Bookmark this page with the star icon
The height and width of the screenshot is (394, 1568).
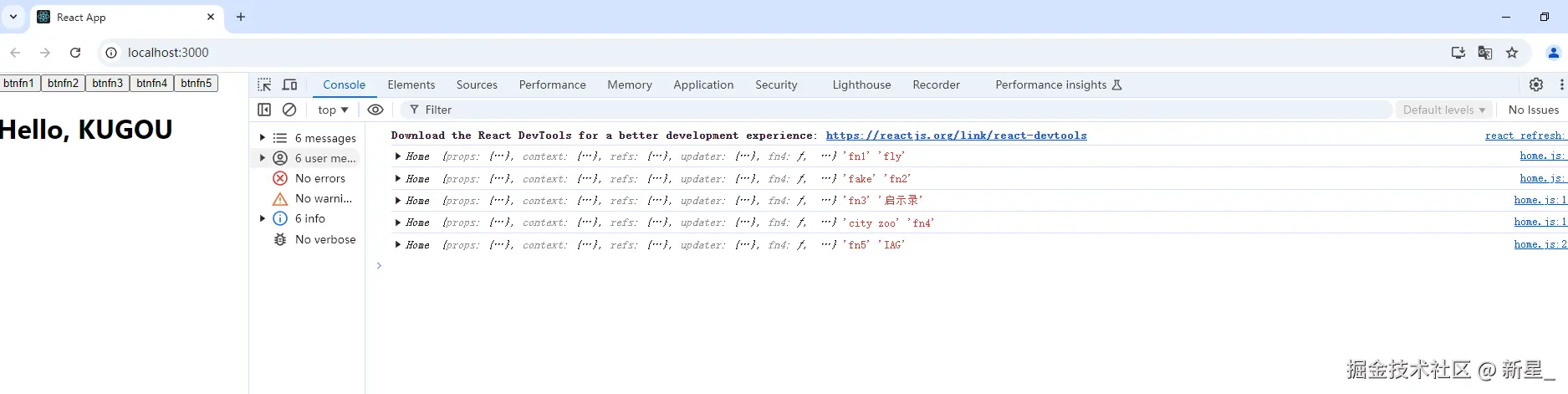coord(1512,53)
